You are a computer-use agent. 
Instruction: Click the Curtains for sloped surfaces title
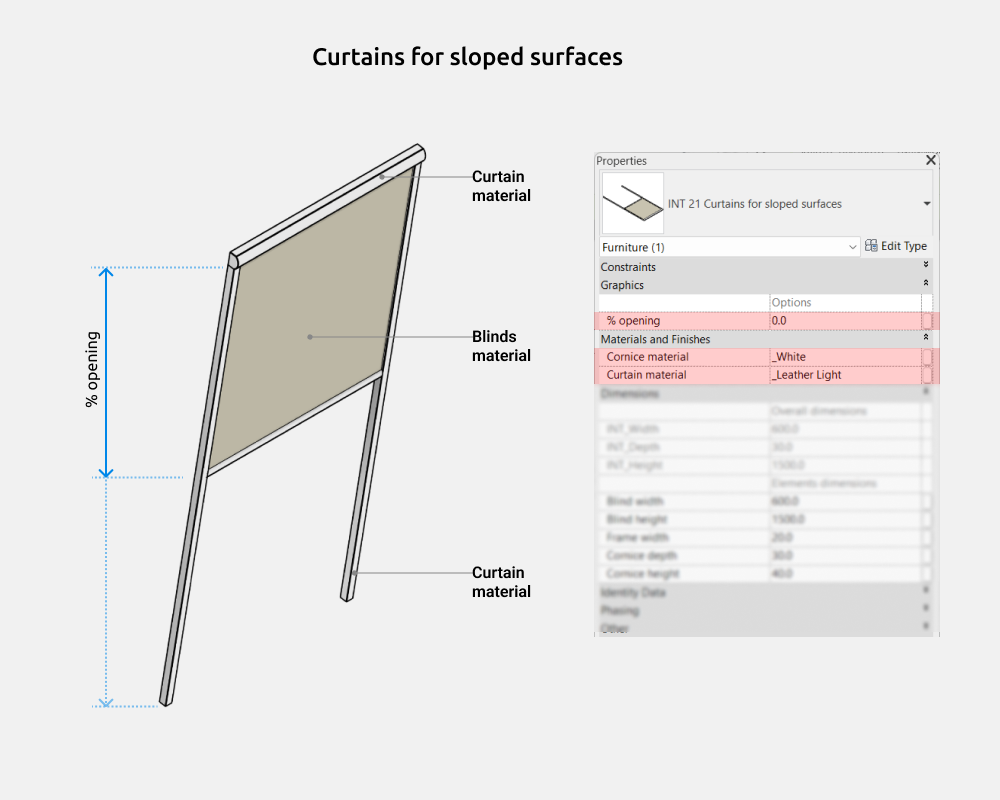467,57
